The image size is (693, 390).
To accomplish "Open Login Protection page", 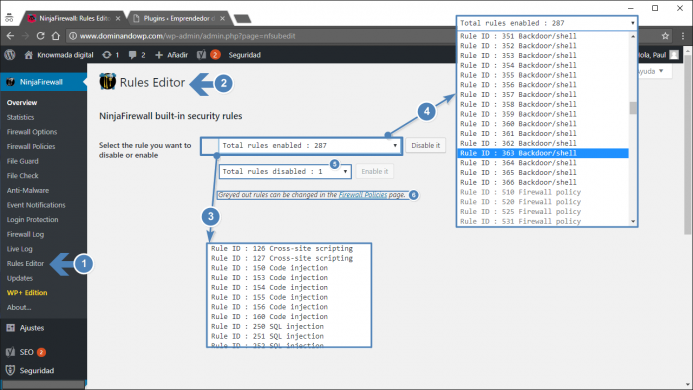I will coord(32,219).
